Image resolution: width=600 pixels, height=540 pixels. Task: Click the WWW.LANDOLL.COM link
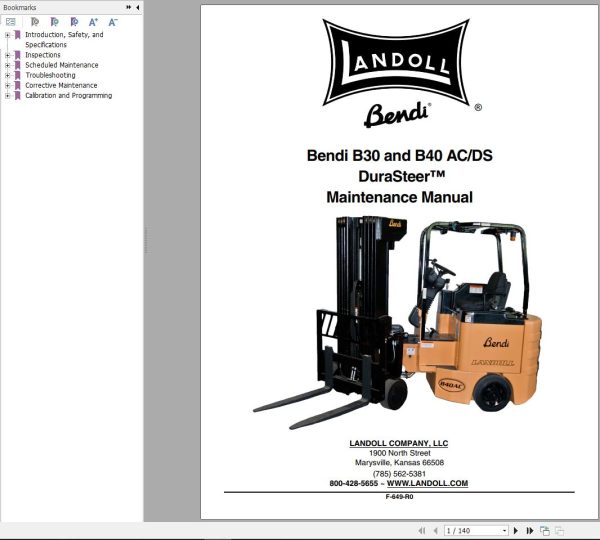427,483
